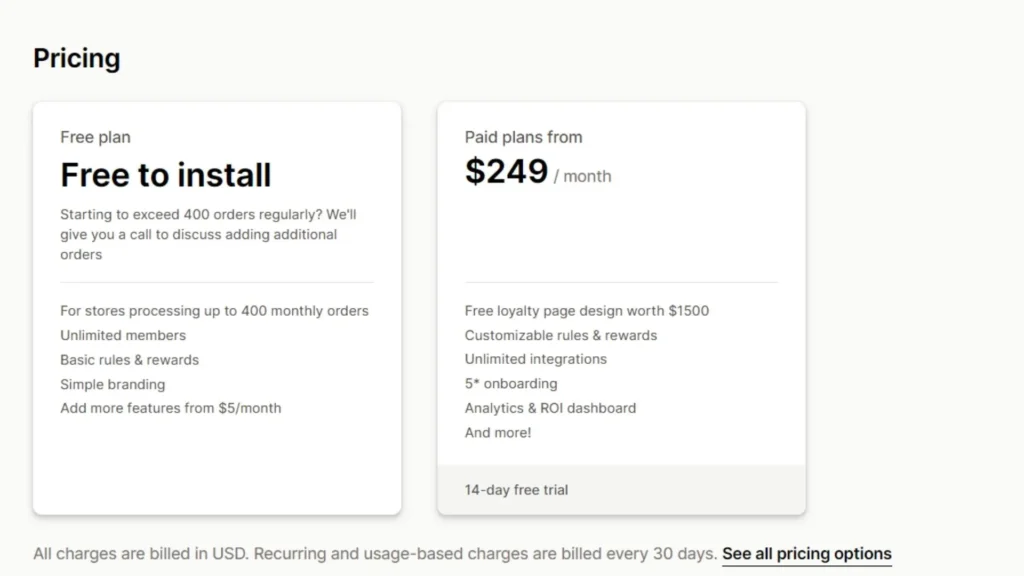The height and width of the screenshot is (576, 1024).
Task: Click 'Free loyalty page design worth $1500'
Action: pyautogui.click(x=587, y=311)
